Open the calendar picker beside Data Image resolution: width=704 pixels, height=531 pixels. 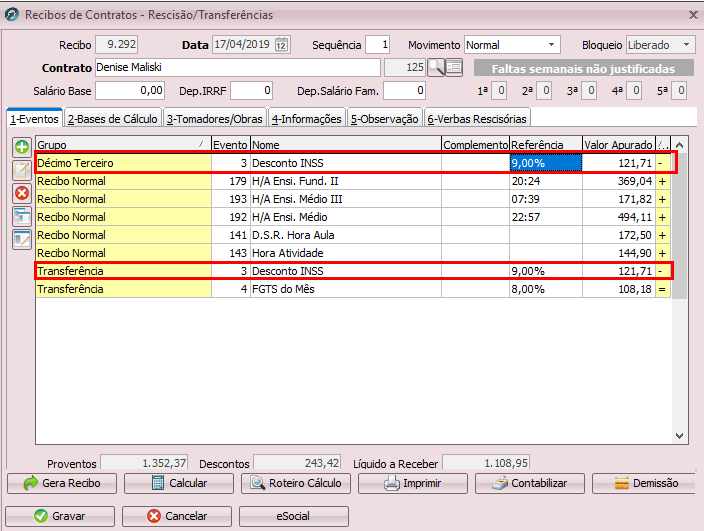click(x=281, y=45)
